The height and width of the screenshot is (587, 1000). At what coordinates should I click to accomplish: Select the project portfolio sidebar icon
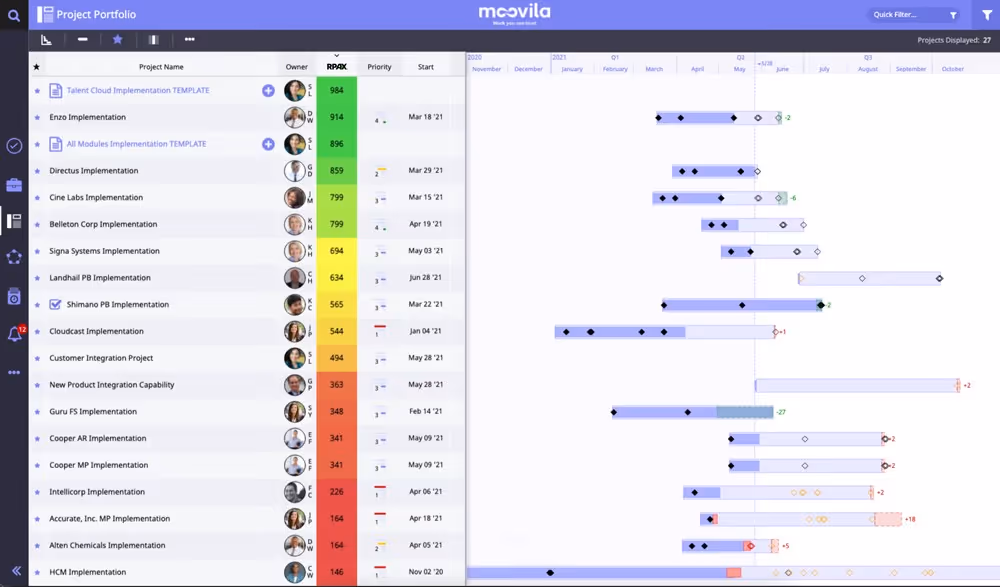14,221
